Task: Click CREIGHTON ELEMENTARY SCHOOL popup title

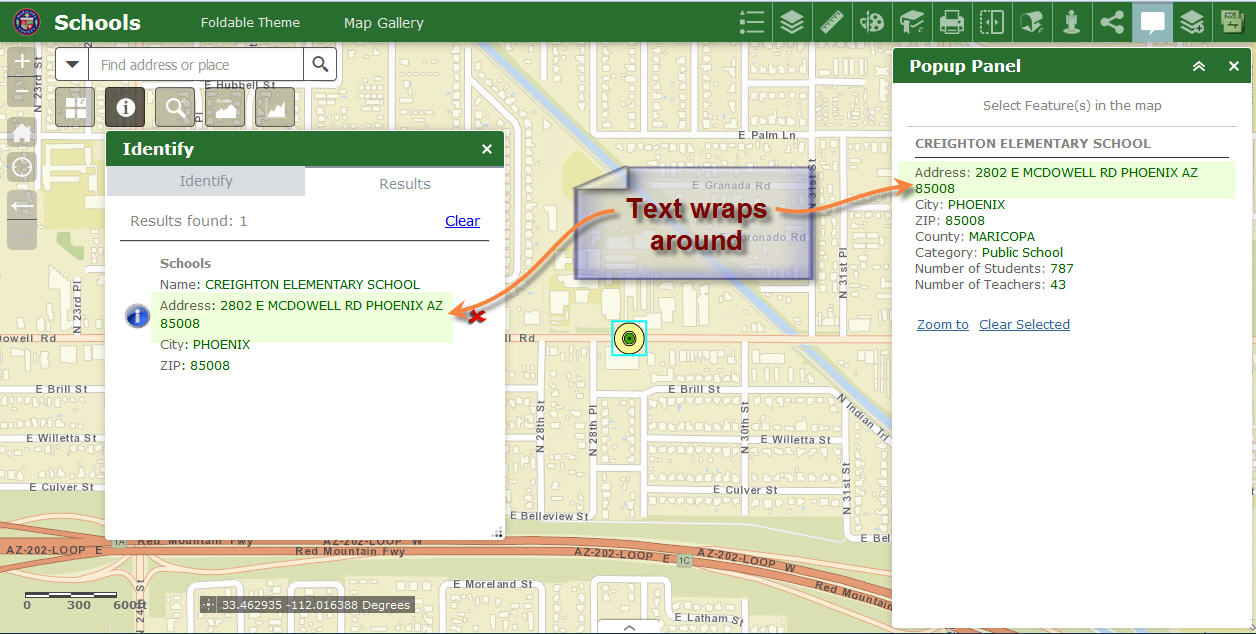Action: pos(1033,143)
